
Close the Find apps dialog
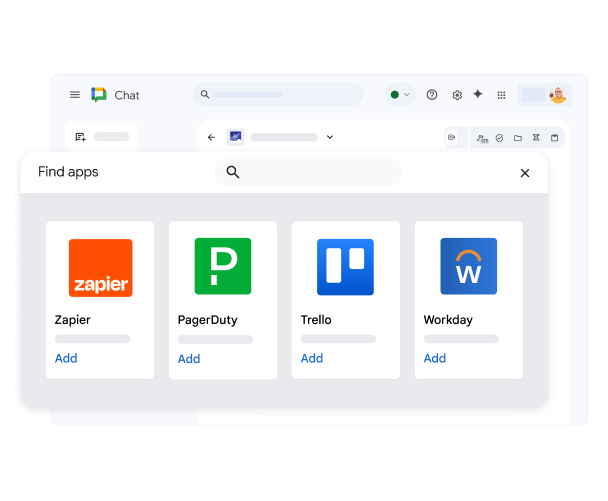click(525, 173)
